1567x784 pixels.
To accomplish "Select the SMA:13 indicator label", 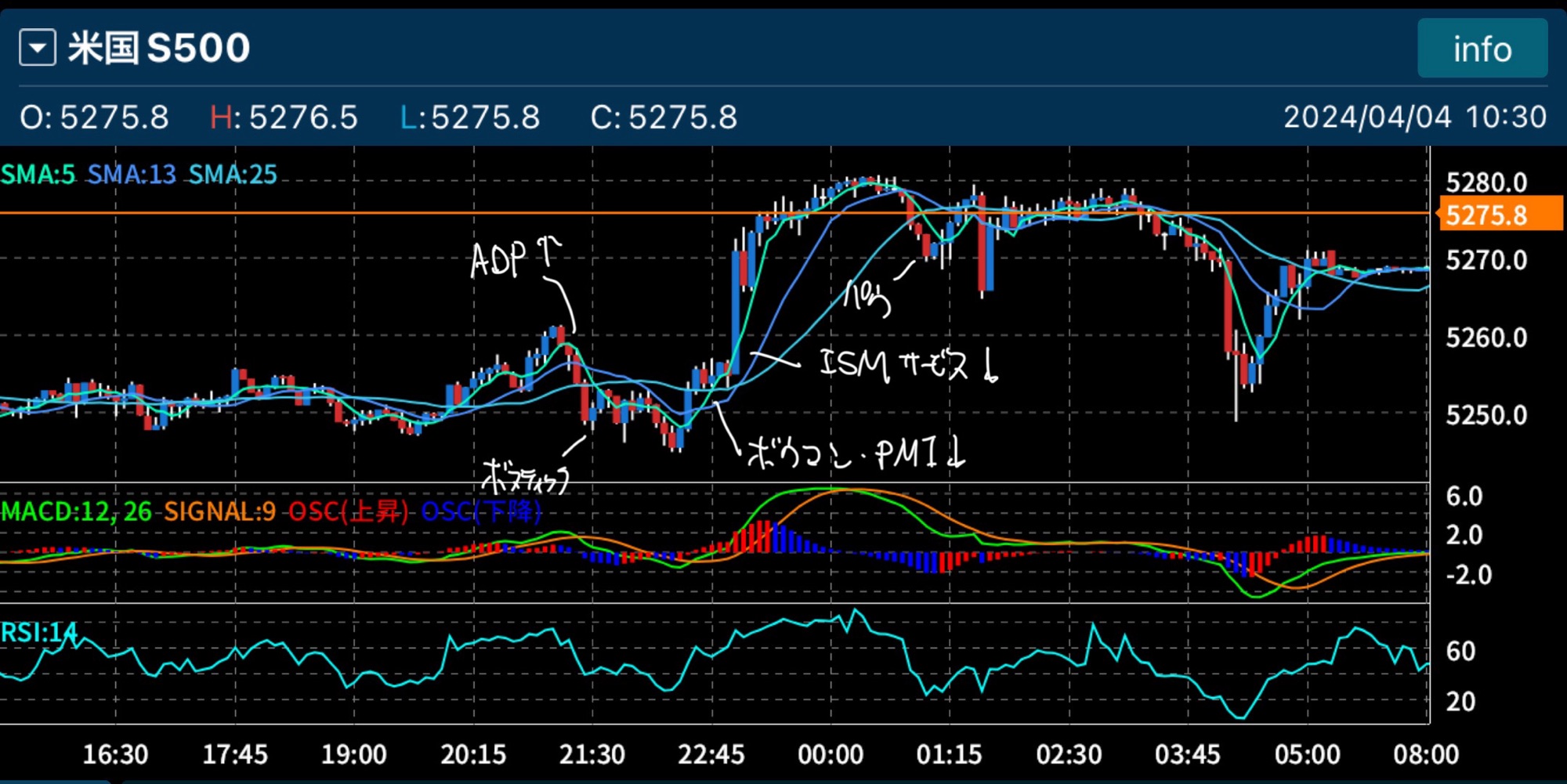I will pos(132,174).
